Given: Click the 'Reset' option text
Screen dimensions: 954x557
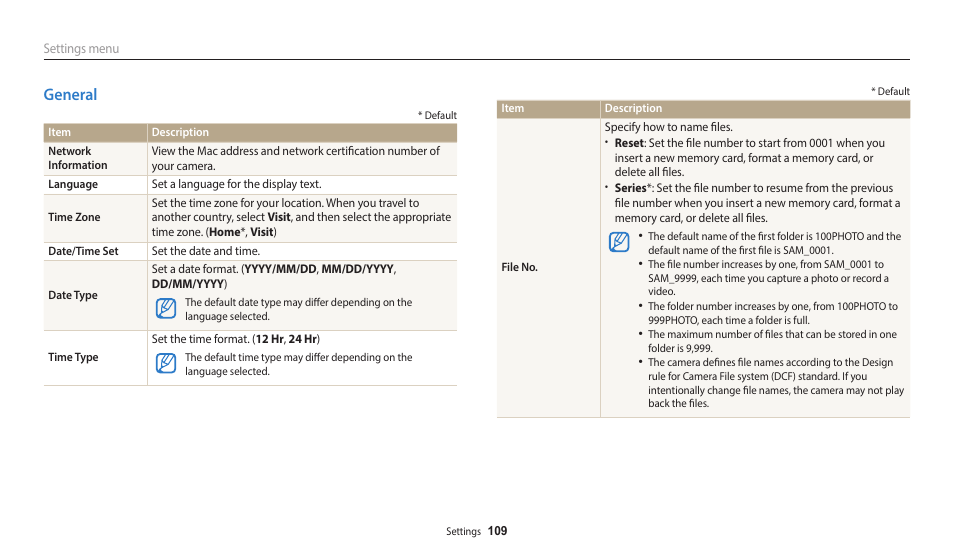Looking at the screenshot, I should [628, 143].
